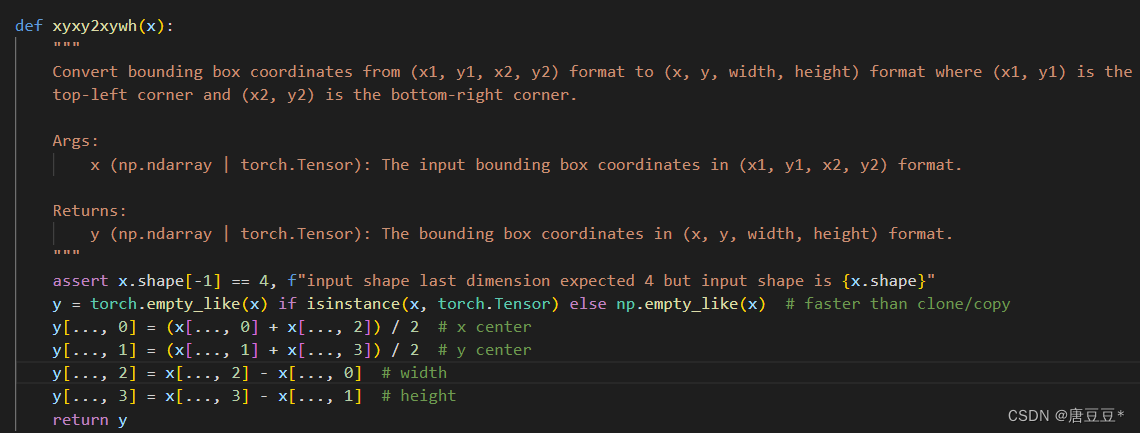Click the '# width' comment

[x=414, y=372]
